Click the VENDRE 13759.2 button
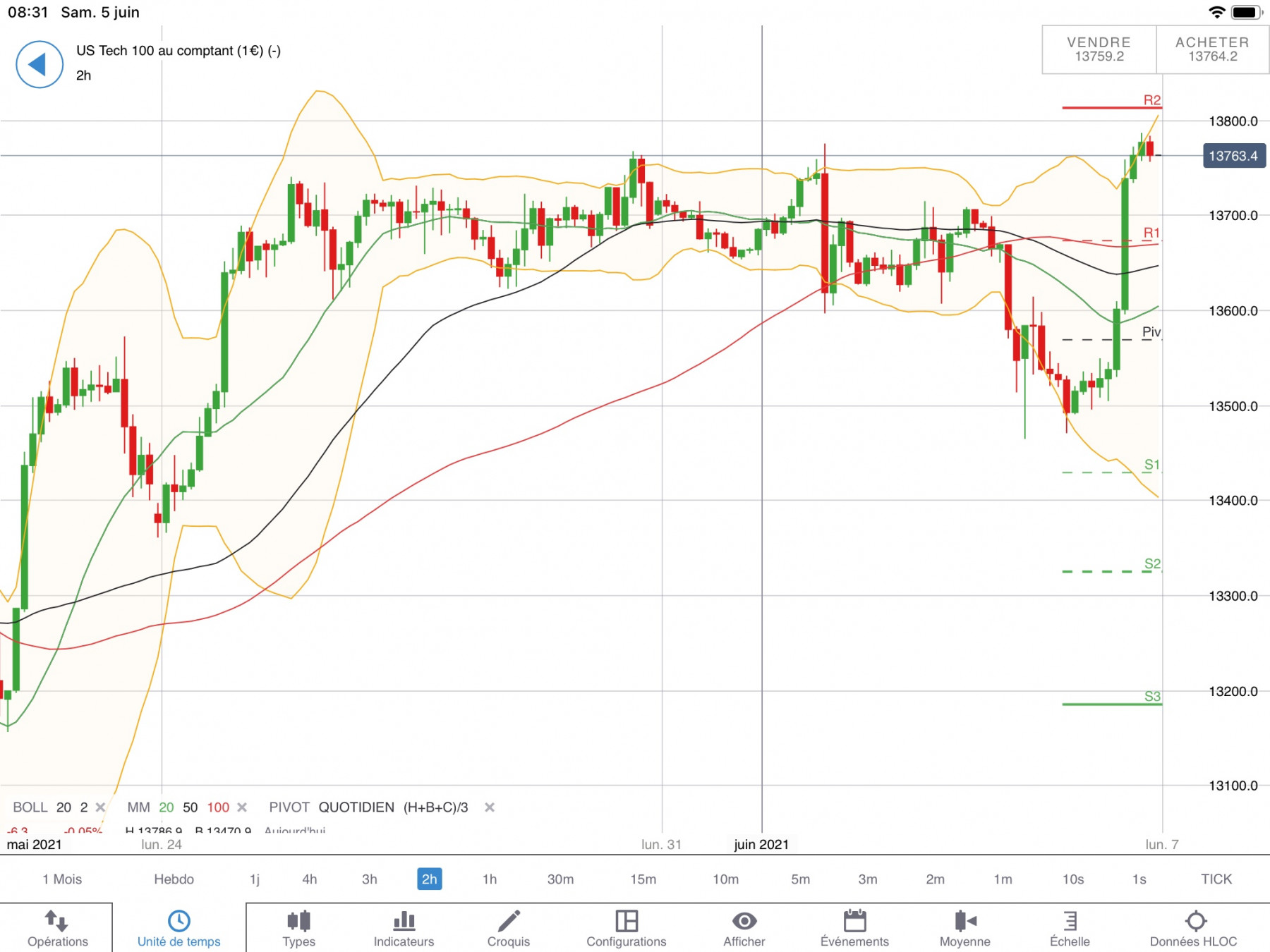Screen dimensions: 1270x952 pyautogui.click(x=1099, y=49)
